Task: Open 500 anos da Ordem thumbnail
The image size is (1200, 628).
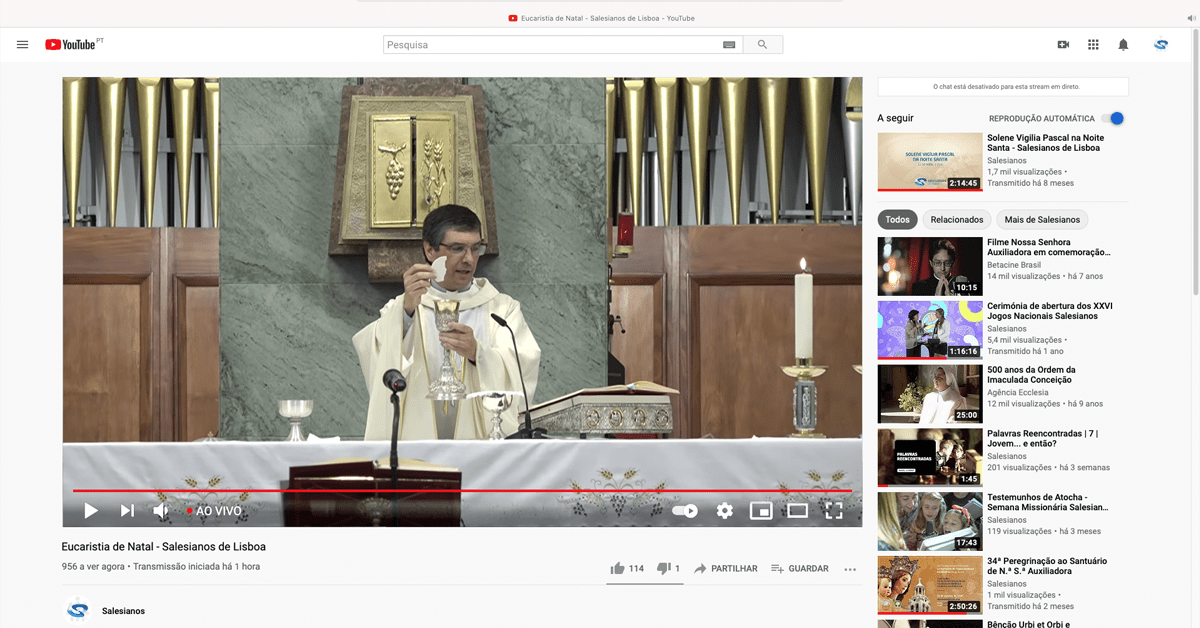Action: [929, 394]
